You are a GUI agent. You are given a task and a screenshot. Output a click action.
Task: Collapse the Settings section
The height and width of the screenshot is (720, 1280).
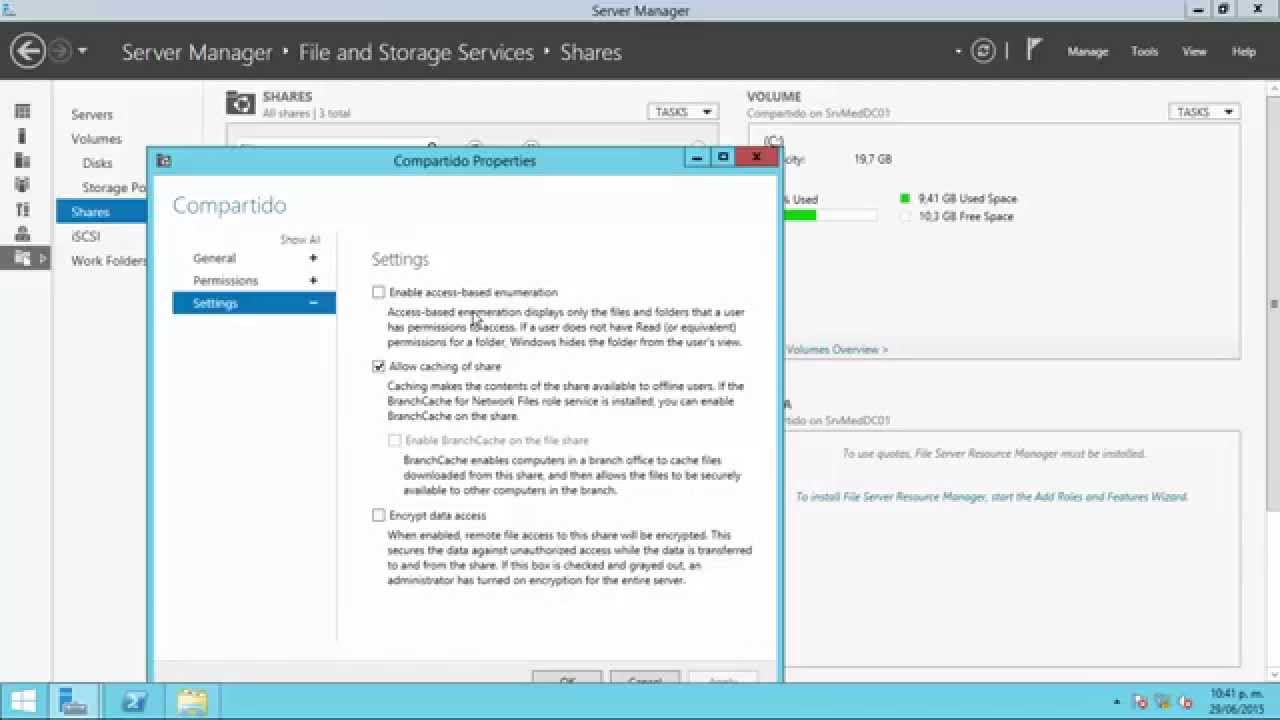click(313, 303)
